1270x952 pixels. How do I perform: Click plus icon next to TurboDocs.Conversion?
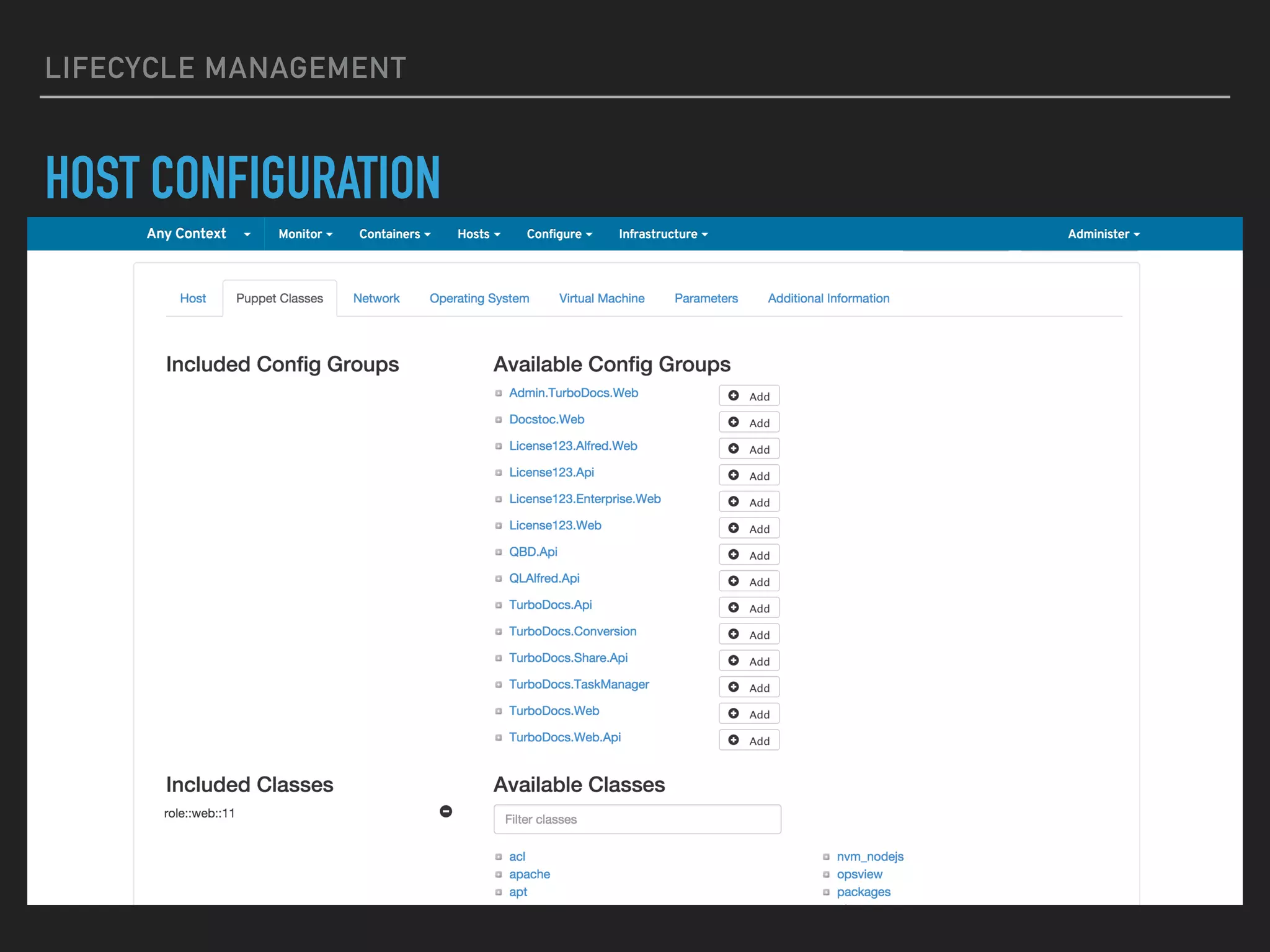pos(734,633)
